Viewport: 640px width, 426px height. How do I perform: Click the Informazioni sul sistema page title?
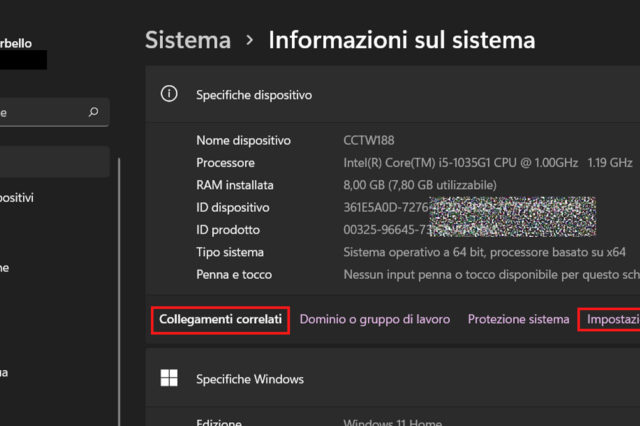[x=402, y=40]
